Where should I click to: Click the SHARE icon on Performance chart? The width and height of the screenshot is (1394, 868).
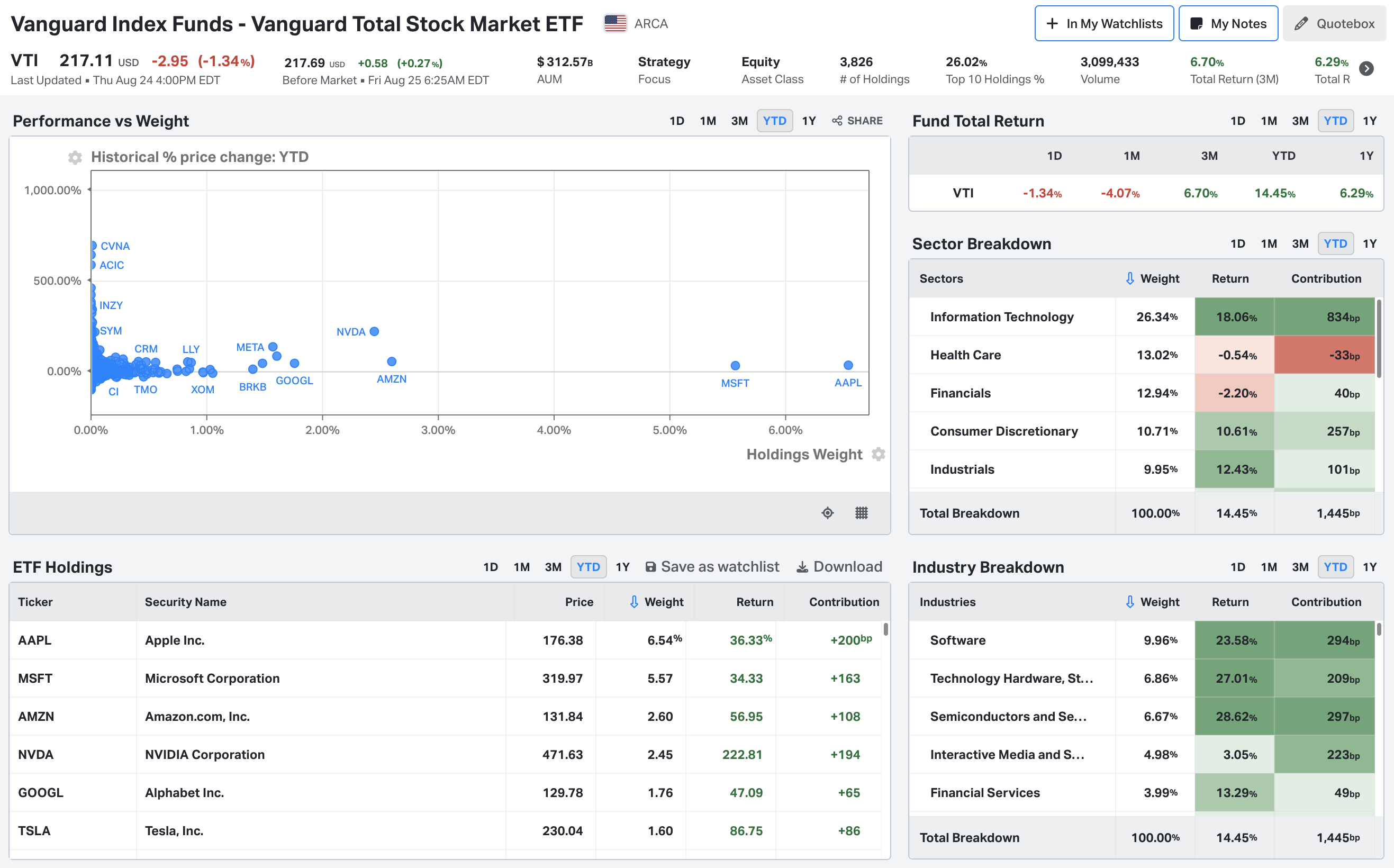click(837, 121)
